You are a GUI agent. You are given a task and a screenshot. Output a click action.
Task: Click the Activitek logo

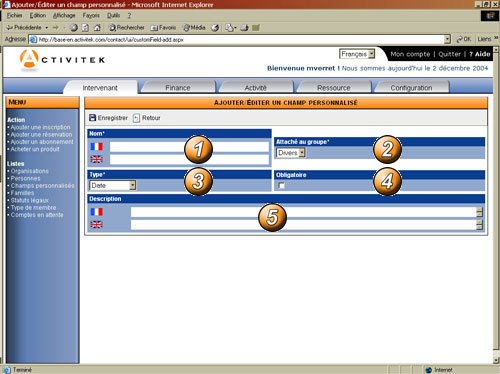[63, 60]
